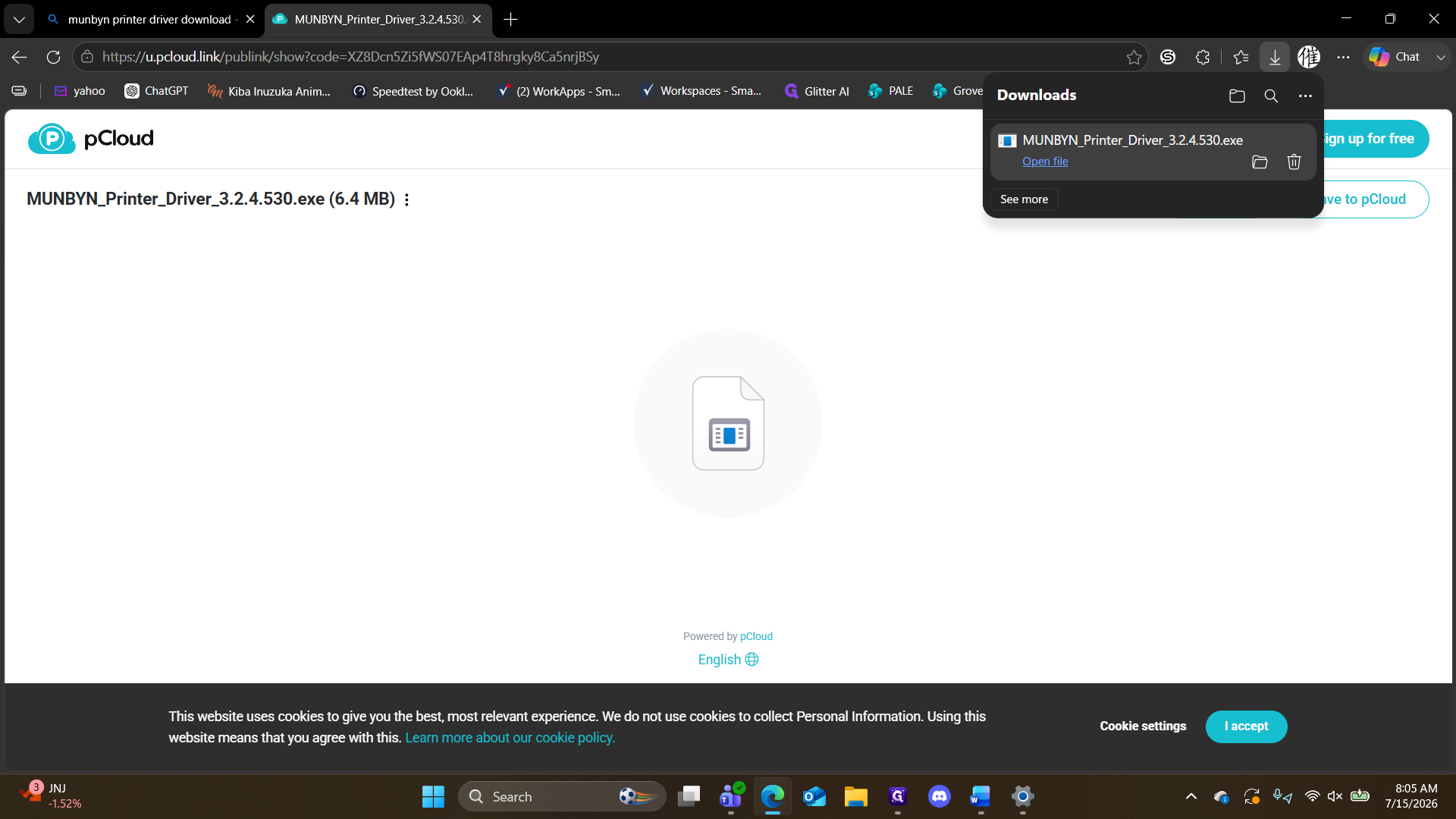This screenshot has width=1456, height=819.
Task: Switch to munbyn printer driver download tab
Action: click(x=150, y=20)
